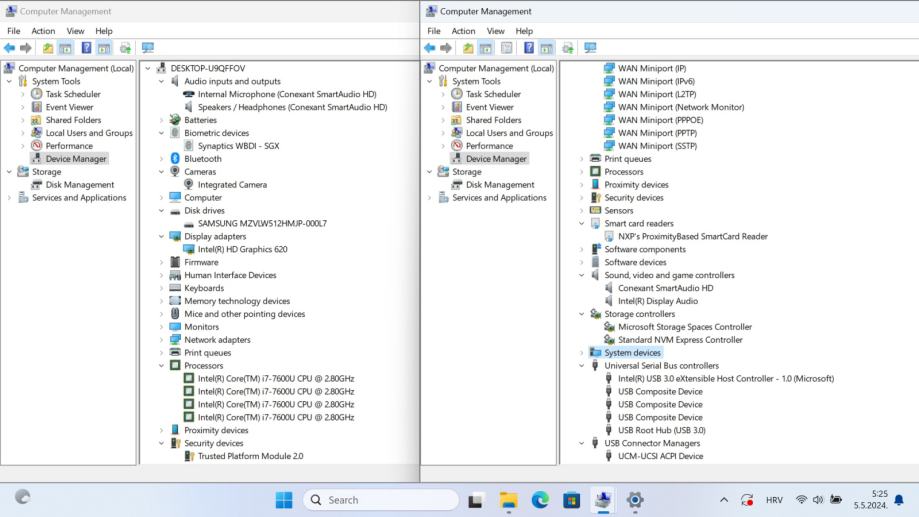Screen dimensions: 919x517
Task: Select Disk Management in the left window tree
Action: 79,185
